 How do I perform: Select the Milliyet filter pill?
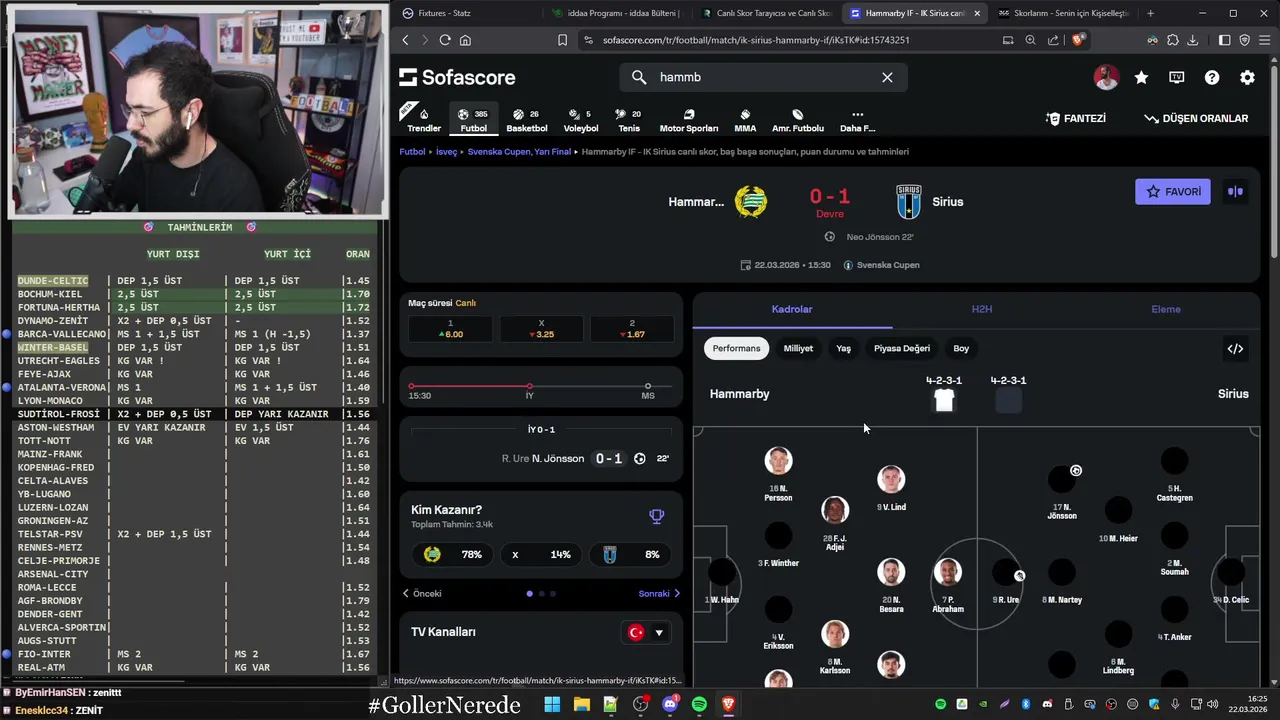798,348
